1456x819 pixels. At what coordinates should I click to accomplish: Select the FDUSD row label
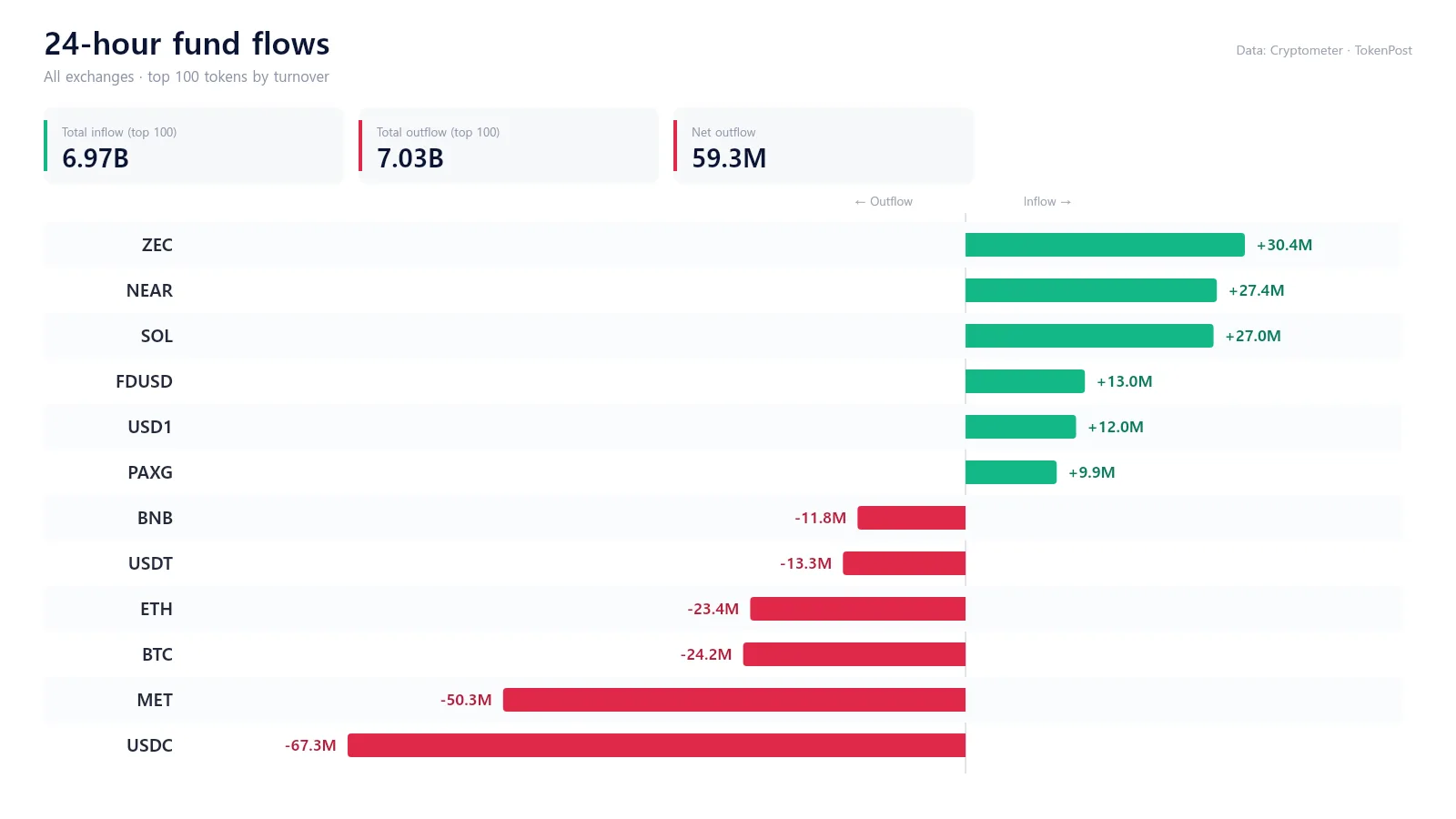click(144, 381)
